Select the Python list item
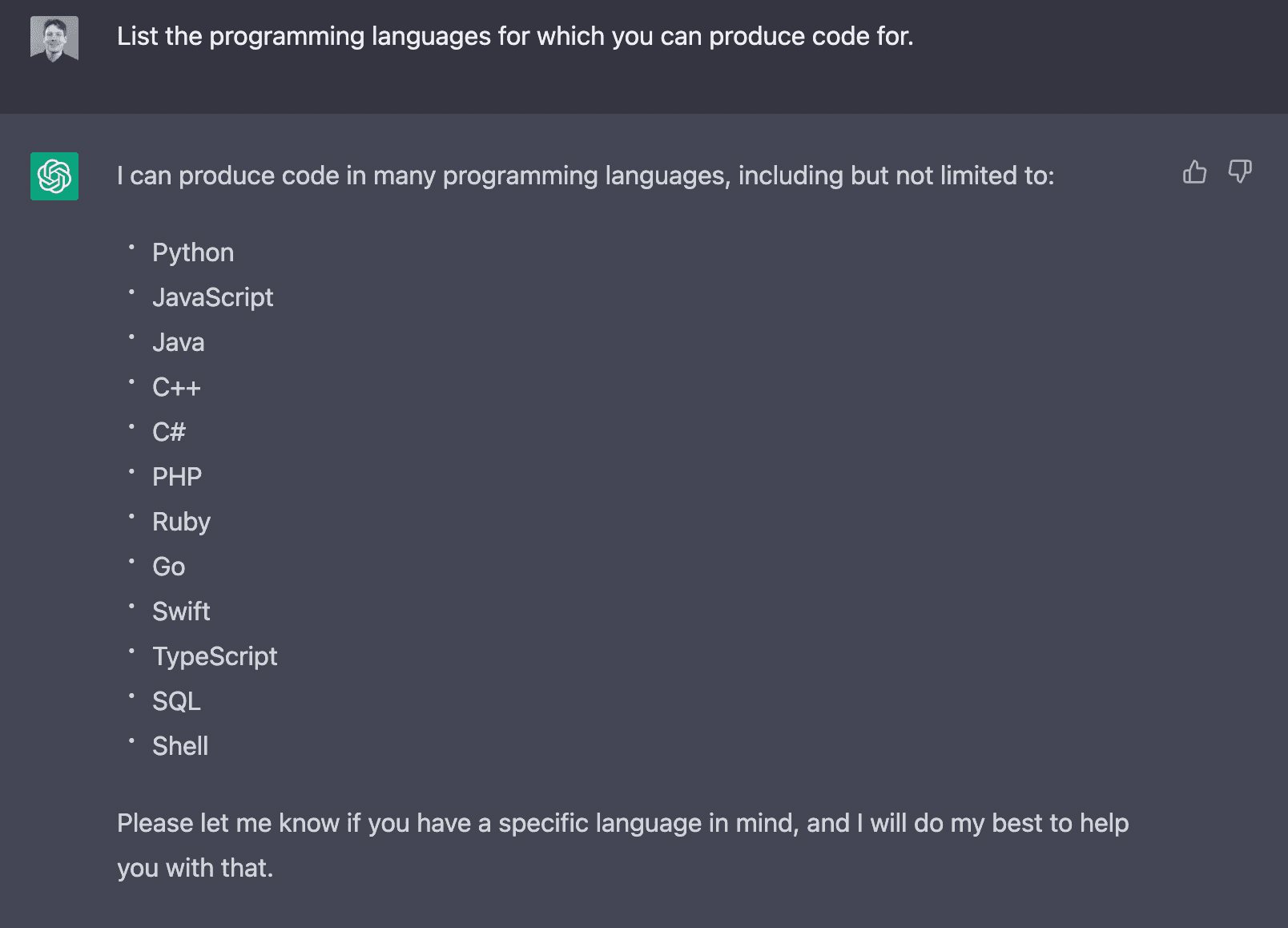 click(x=193, y=252)
